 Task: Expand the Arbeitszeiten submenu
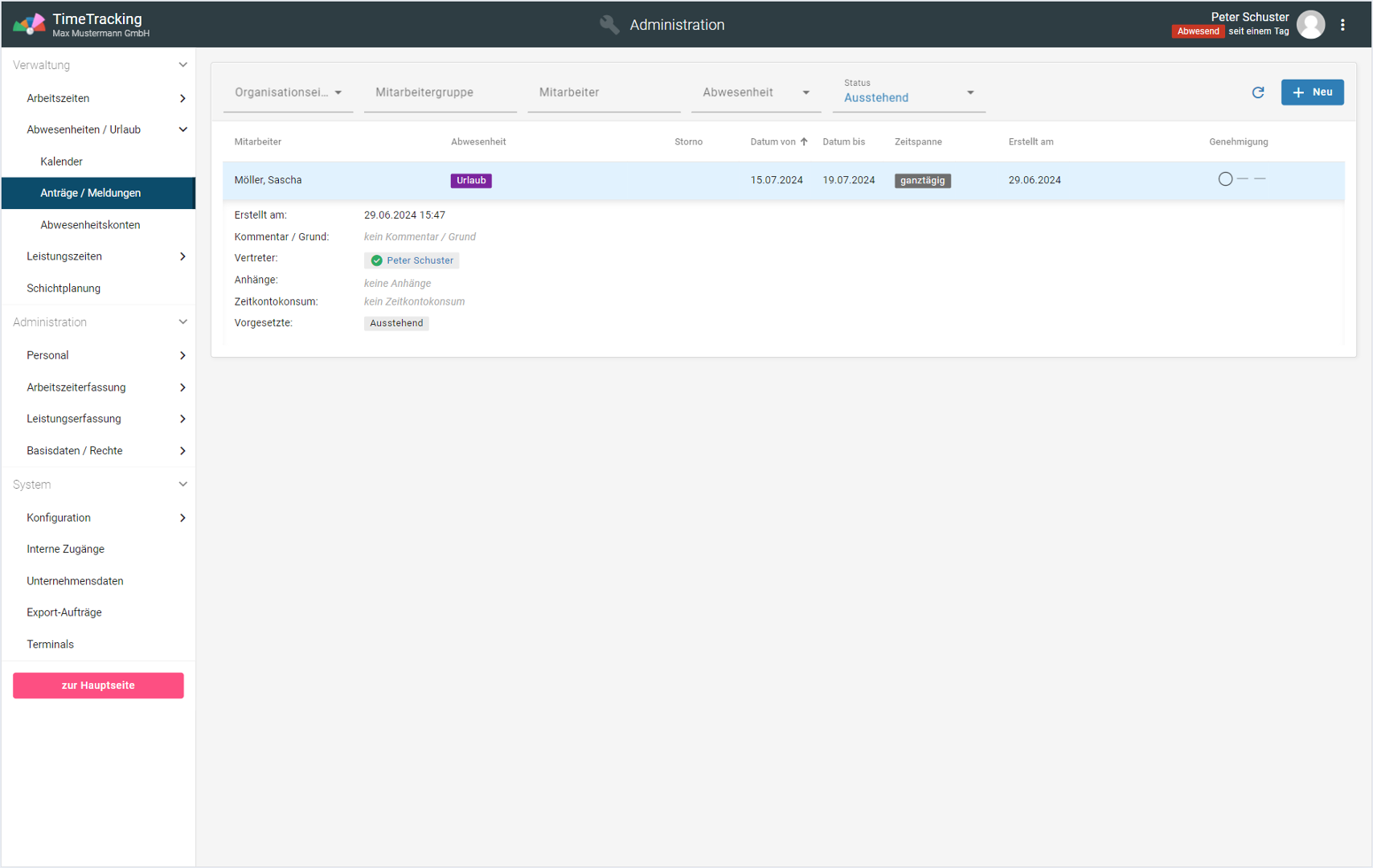[x=182, y=98]
